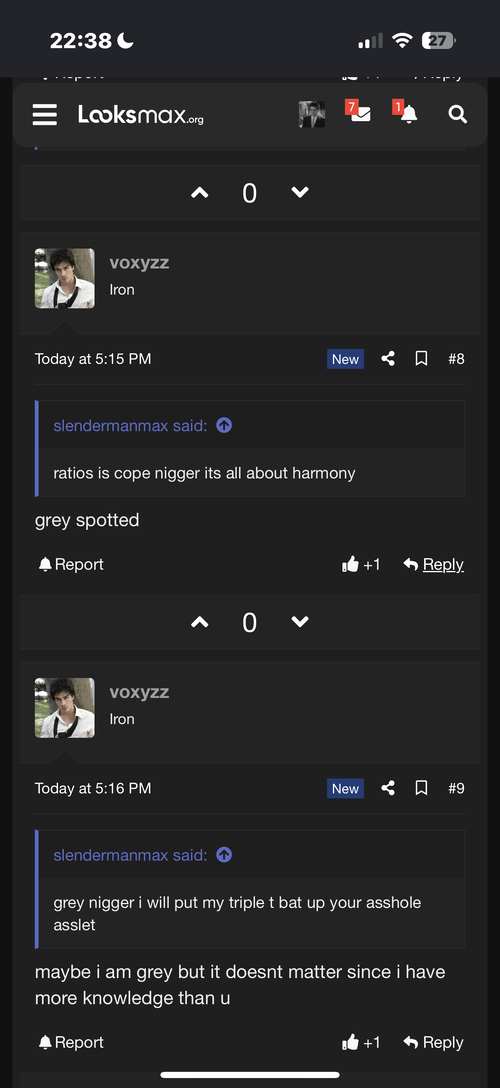Open the inbox envelope with 7 unread

click(359, 112)
